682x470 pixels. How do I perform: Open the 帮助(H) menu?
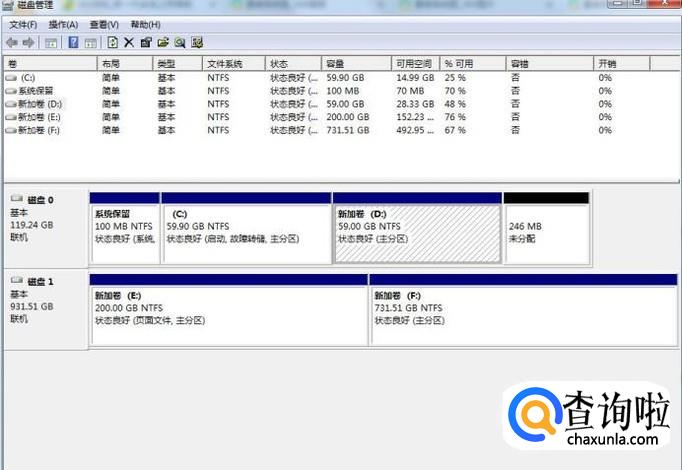[x=145, y=25]
